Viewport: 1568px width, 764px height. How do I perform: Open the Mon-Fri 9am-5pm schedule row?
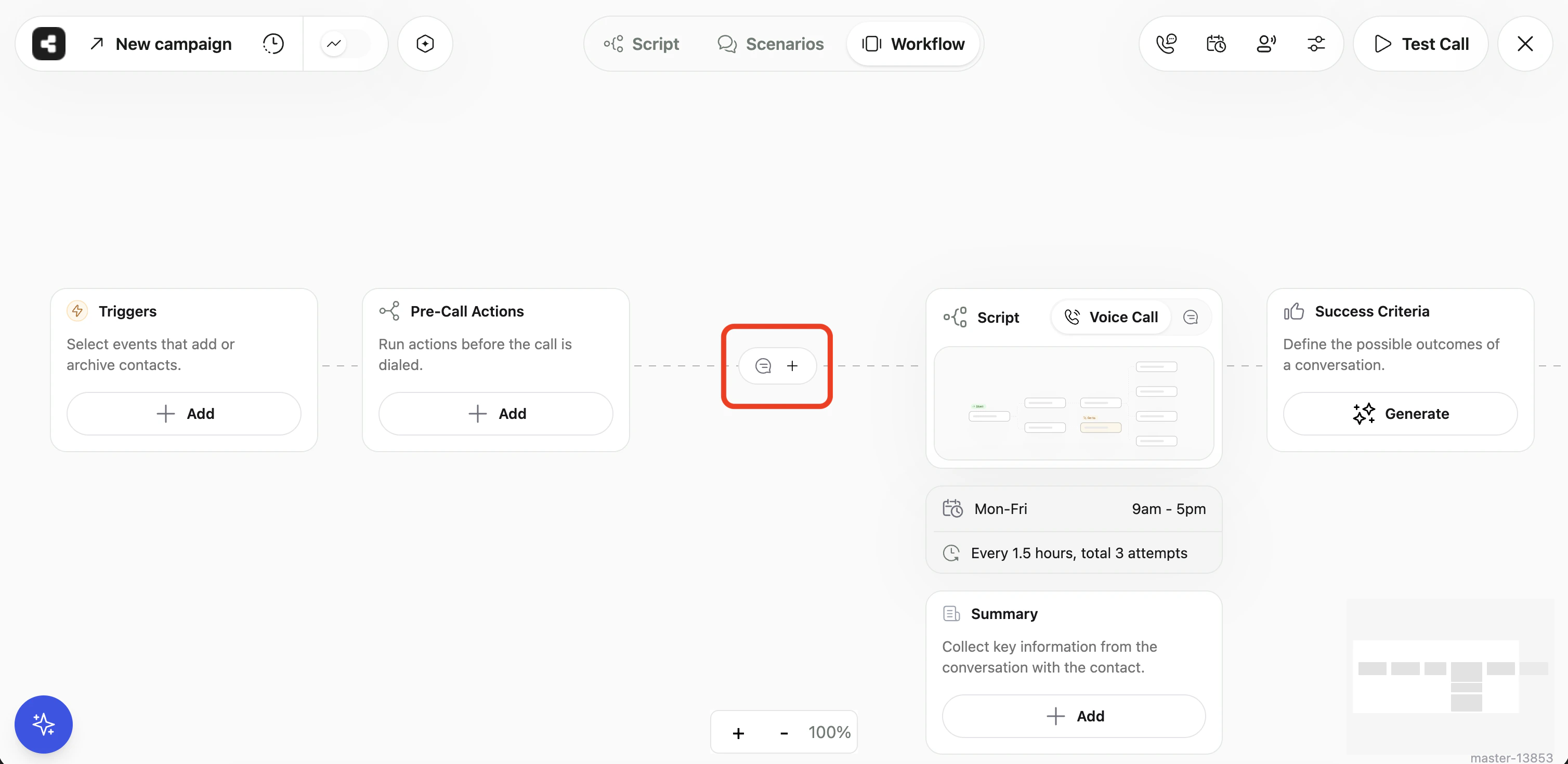click(1073, 508)
